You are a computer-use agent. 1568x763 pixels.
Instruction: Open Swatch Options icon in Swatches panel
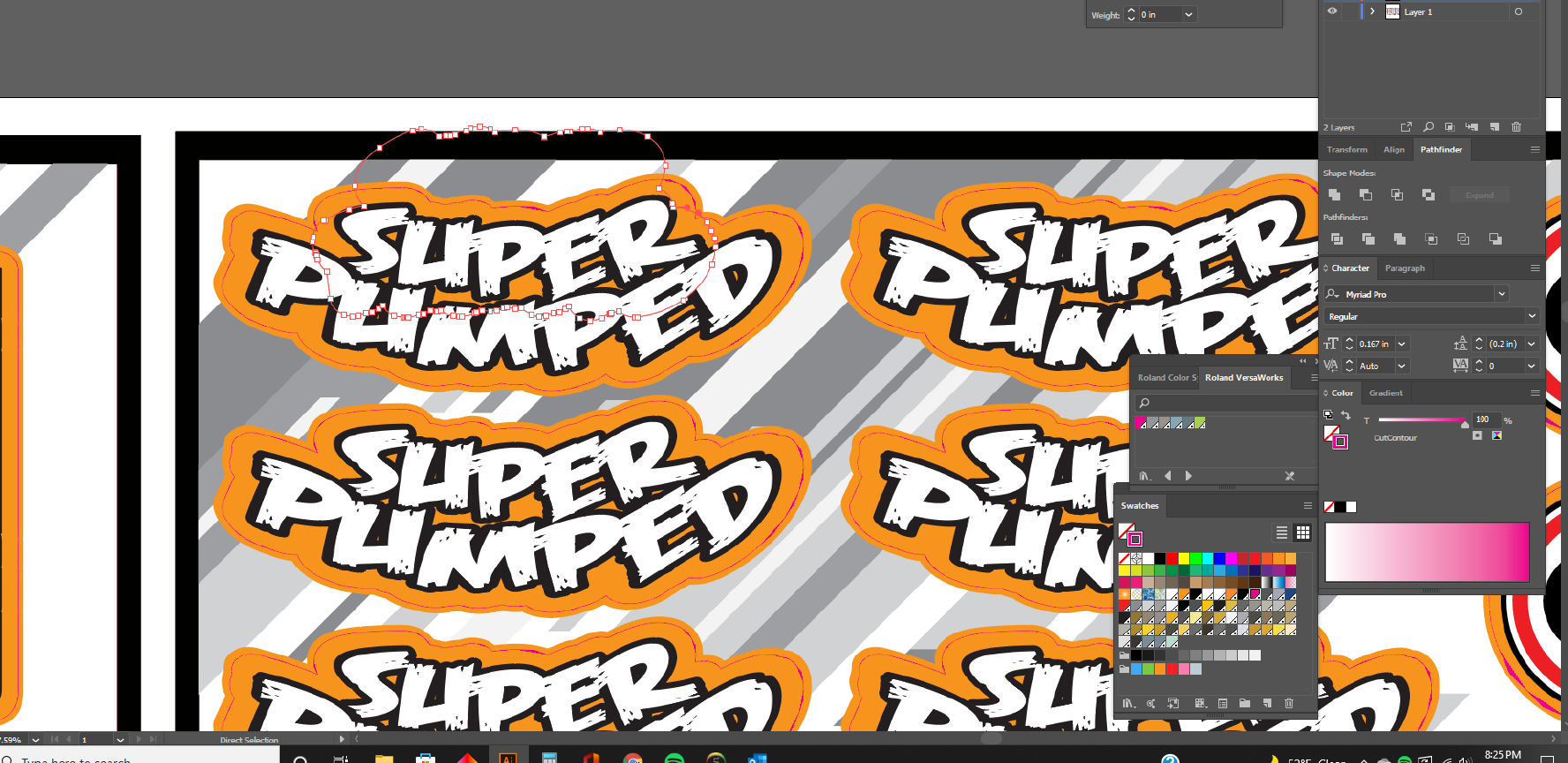tap(1223, 704)
